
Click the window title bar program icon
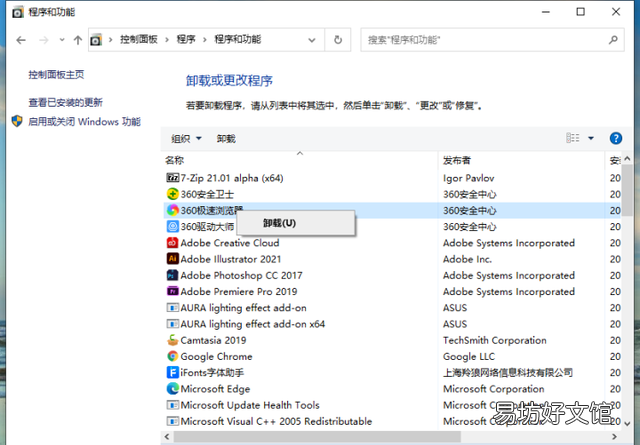point(18,12)
